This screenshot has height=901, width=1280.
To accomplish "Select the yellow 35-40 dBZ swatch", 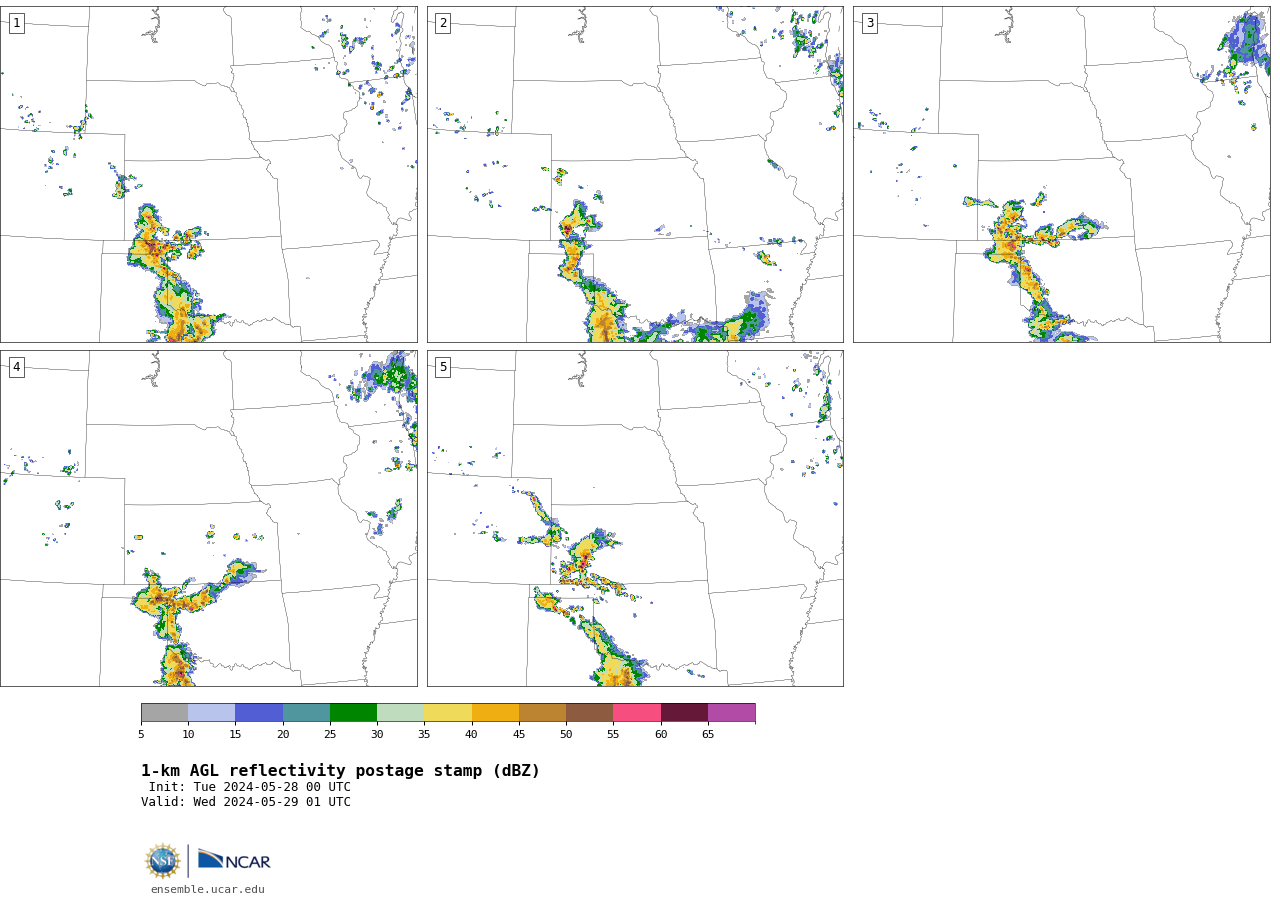I will click(x=448, y=713).
